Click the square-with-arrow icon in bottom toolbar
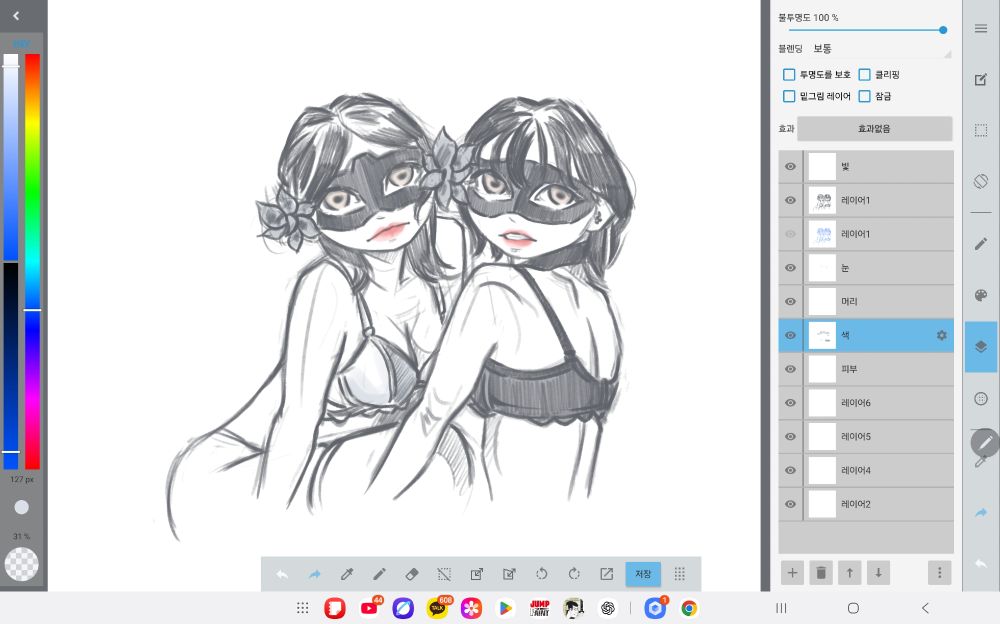The image size is (1000, 624). pos(477,574)
